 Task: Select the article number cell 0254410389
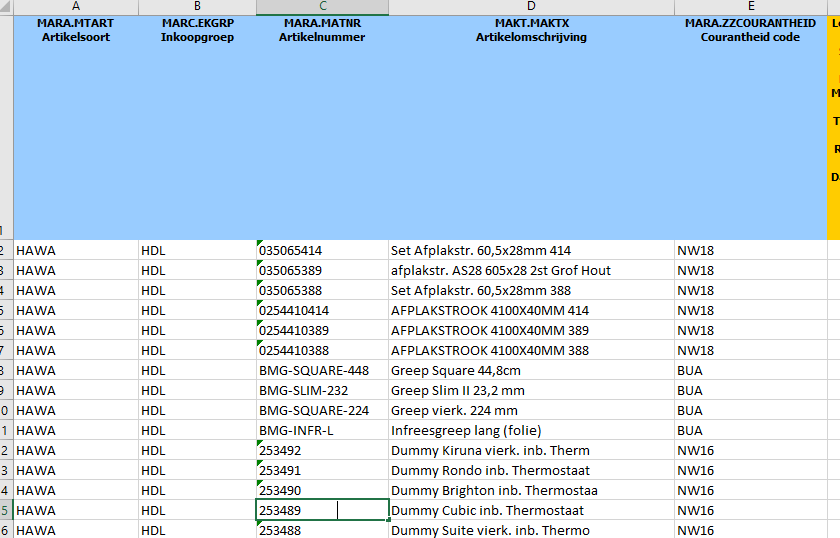tap(322, 330)
